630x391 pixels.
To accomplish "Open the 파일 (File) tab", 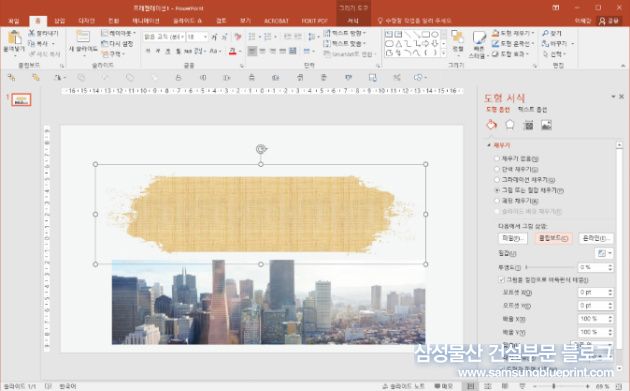I will coord(13,21).
